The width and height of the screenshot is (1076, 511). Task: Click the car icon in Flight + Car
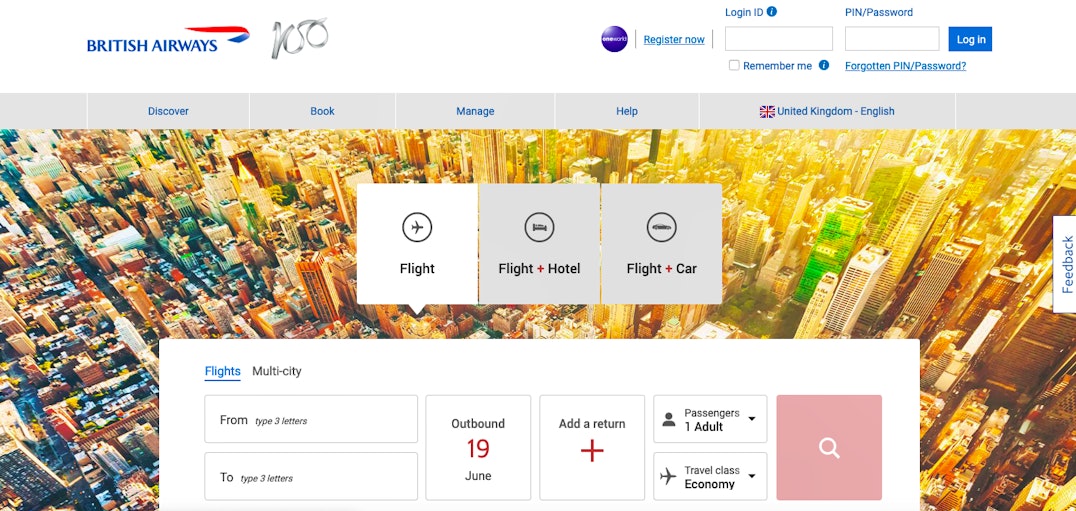(x=662, y=227)
